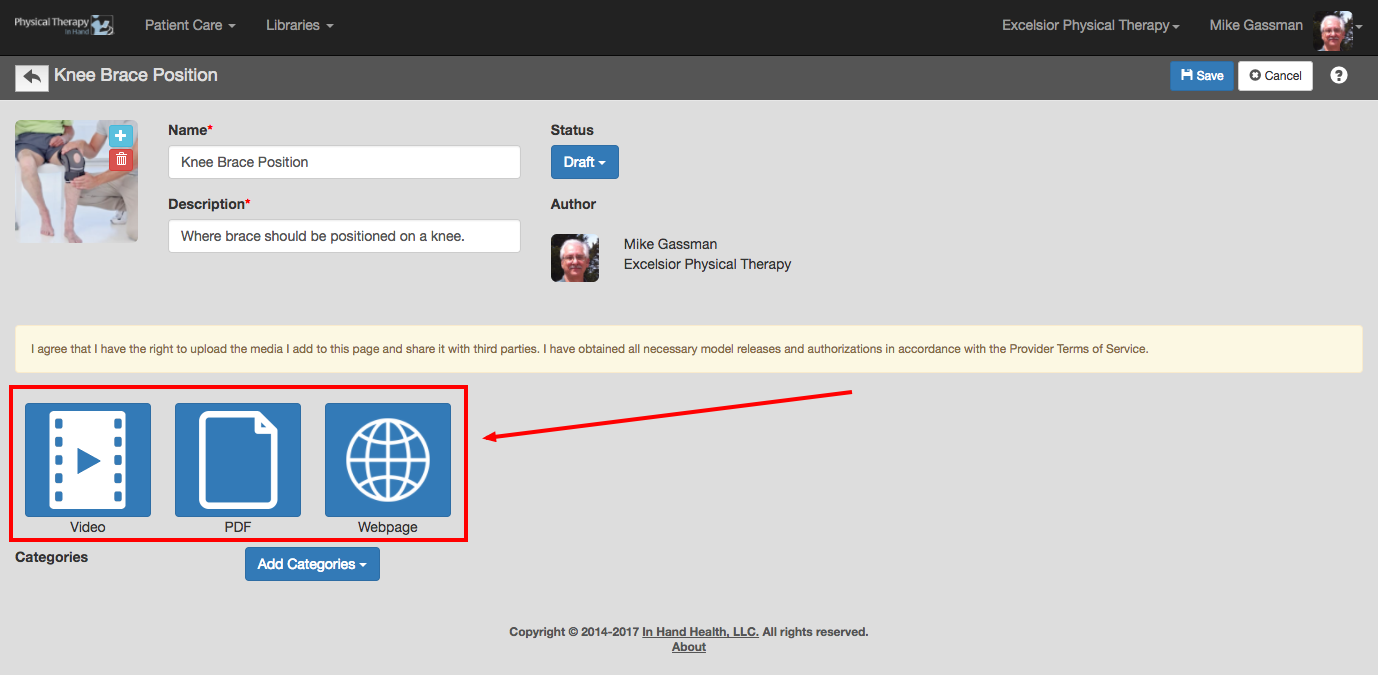The width and height of the screenshot is (1378, 675).
Task: Click the Save button
Action: 1202,76
